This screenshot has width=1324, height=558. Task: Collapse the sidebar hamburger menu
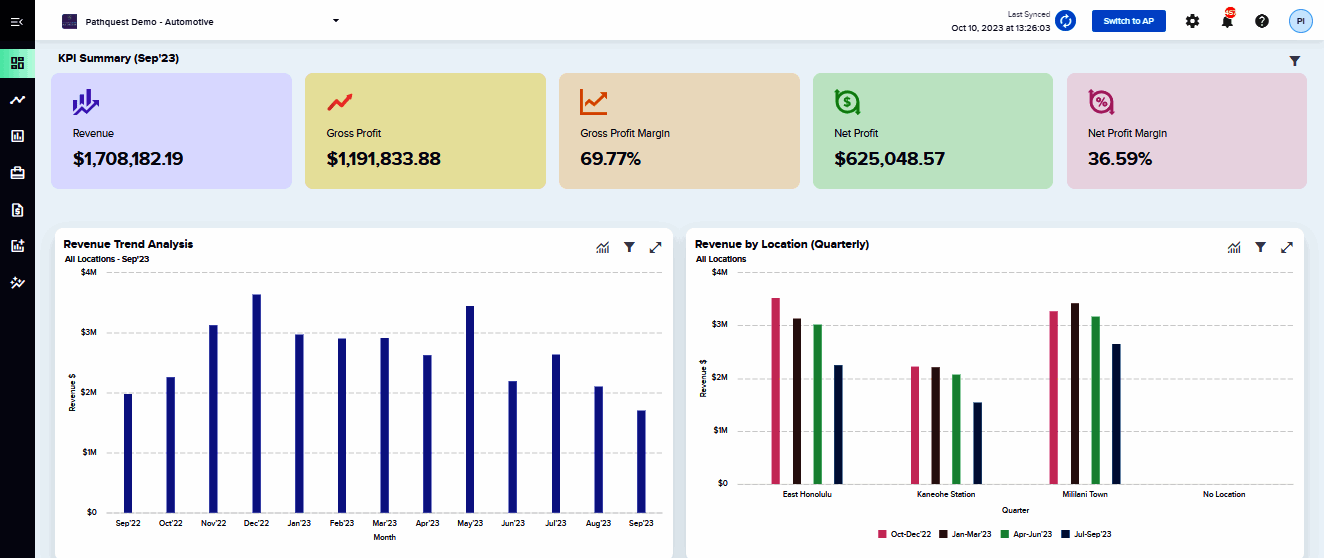click(x=17, y=21)
